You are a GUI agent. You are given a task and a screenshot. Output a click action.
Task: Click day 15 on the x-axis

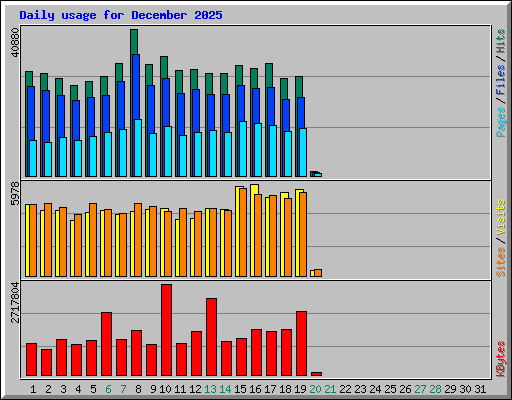click(x=240, y=389)
